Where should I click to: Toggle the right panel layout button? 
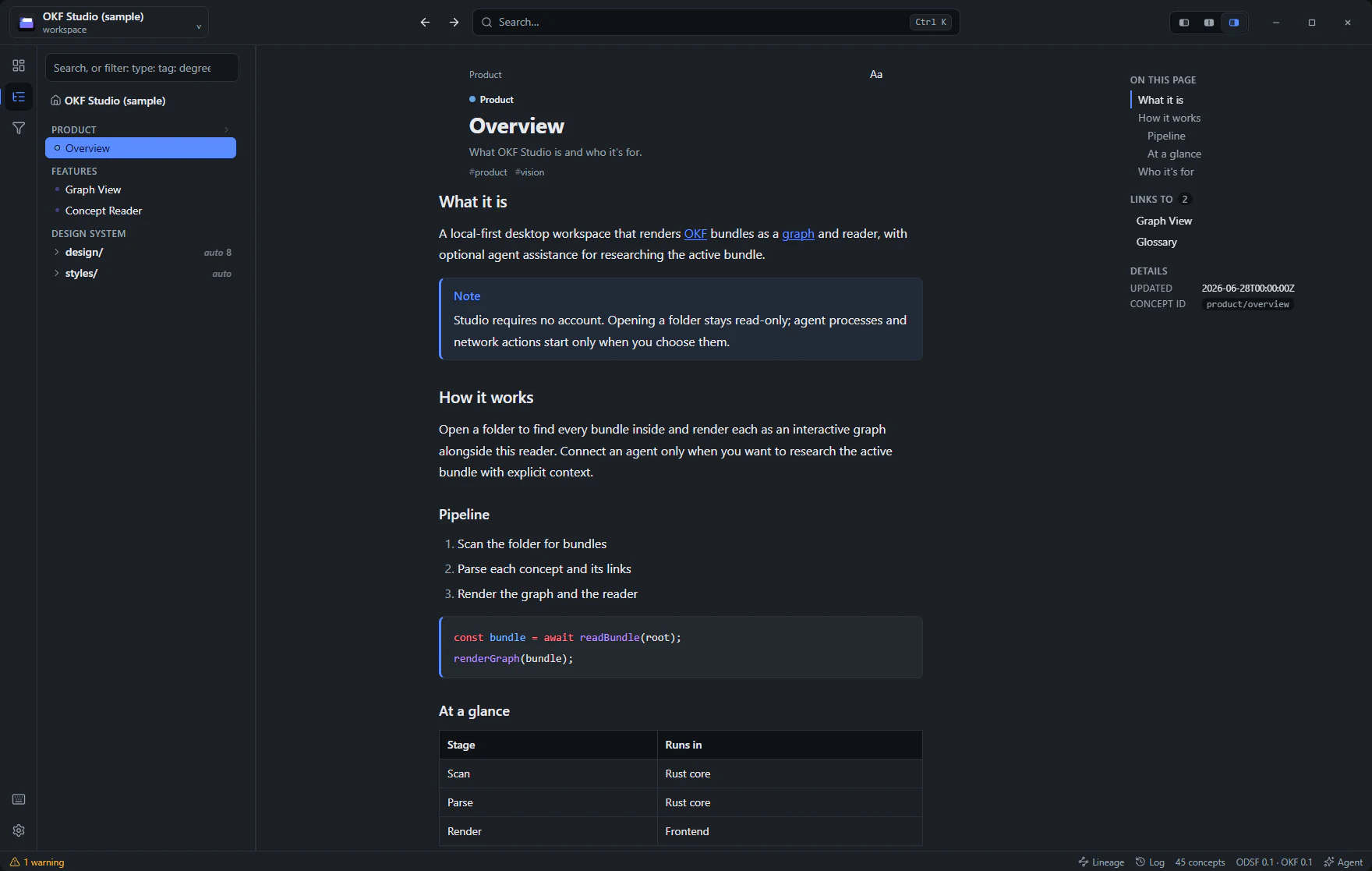point(1234,23)
